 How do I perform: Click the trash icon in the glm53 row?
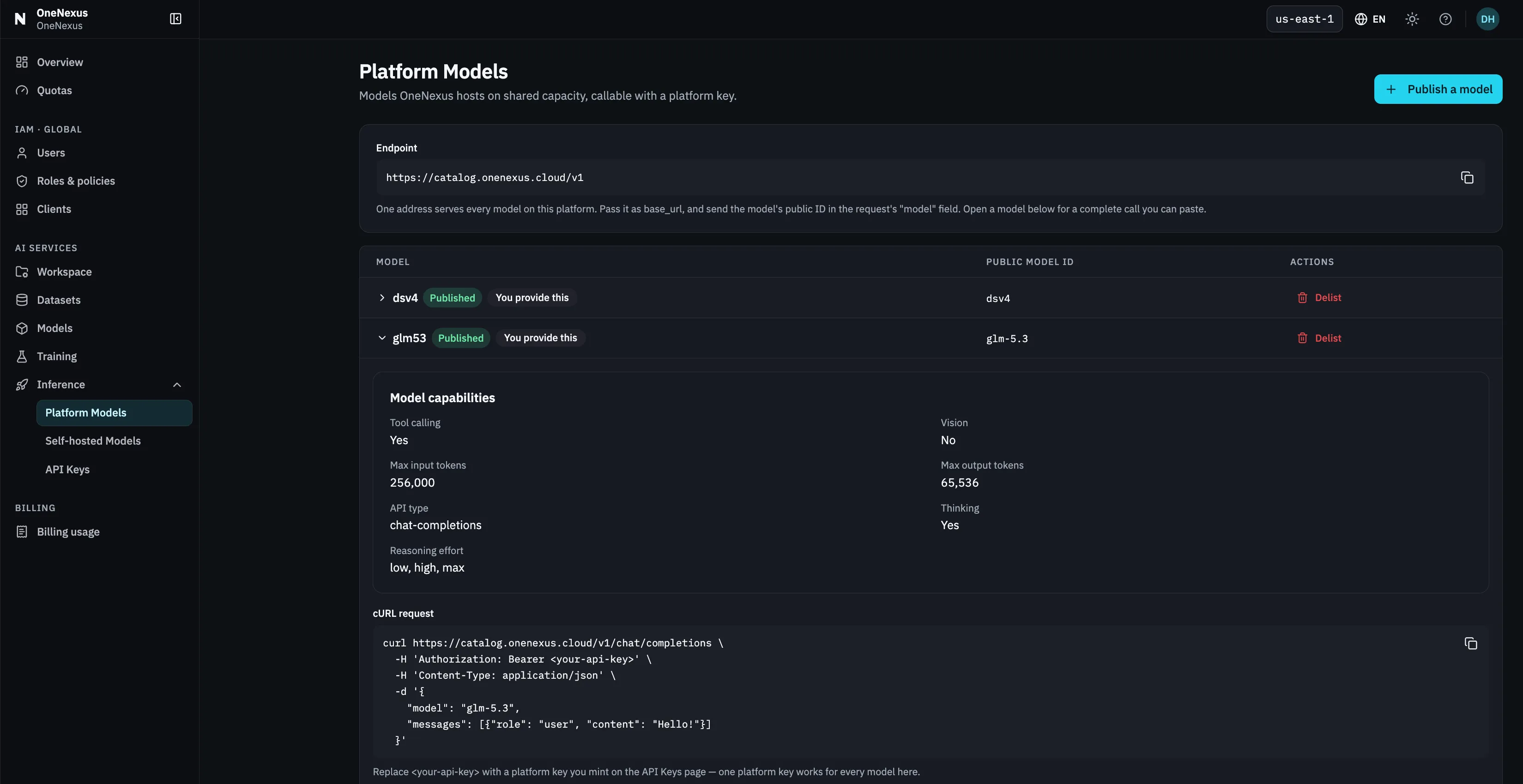coord(1302,338)
